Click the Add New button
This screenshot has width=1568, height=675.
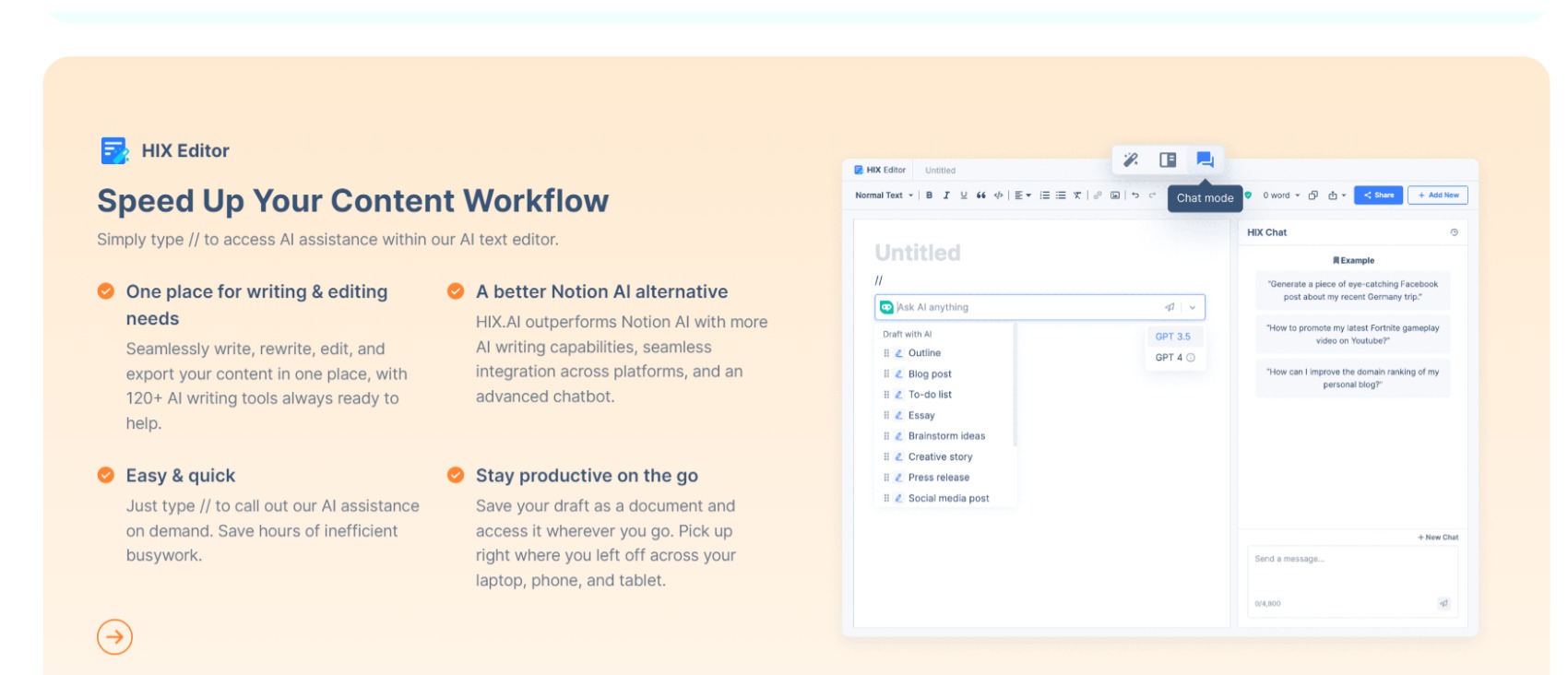[x=1438, y=195]
